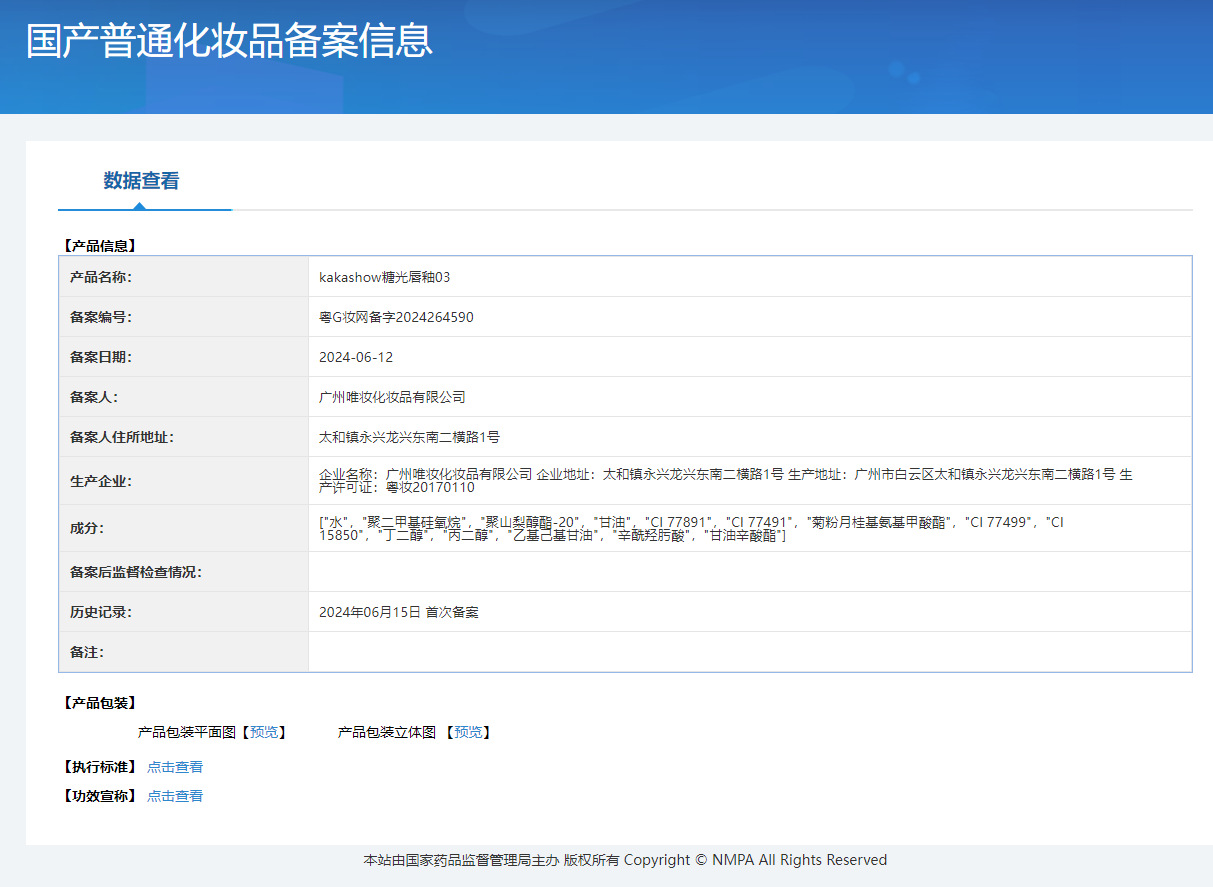Click the page title 国产普通化妆品备案信息
The image size is (1213, 887).
tap(229, 41)
